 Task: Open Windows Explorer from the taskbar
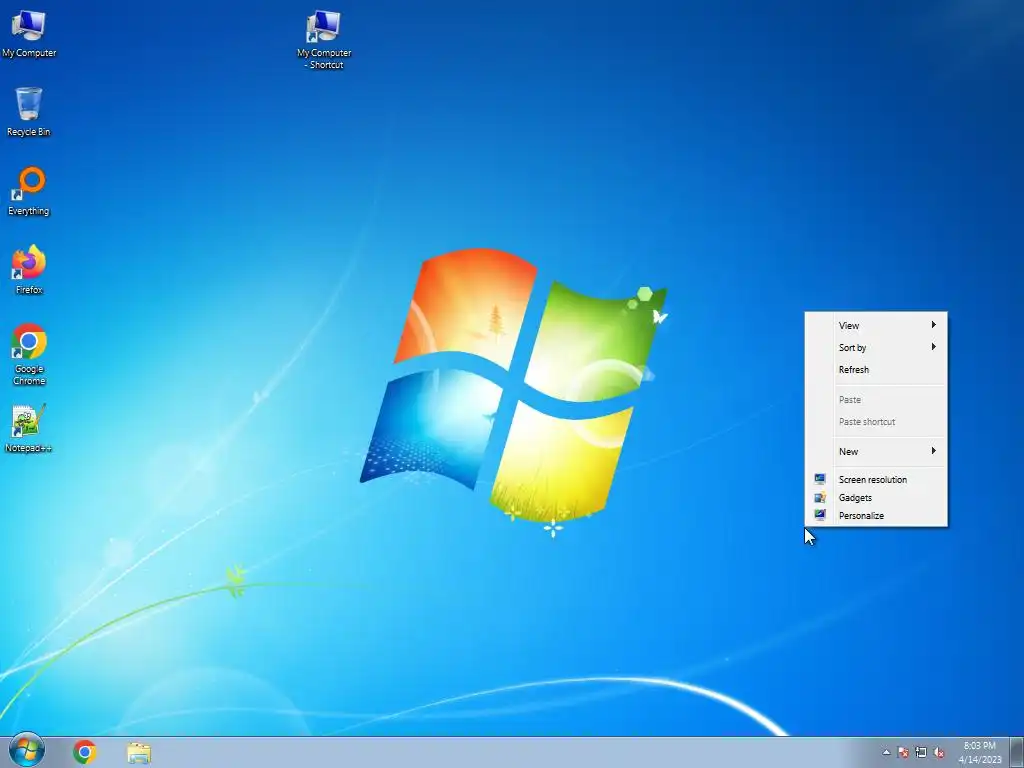click(x=139, y=752)
